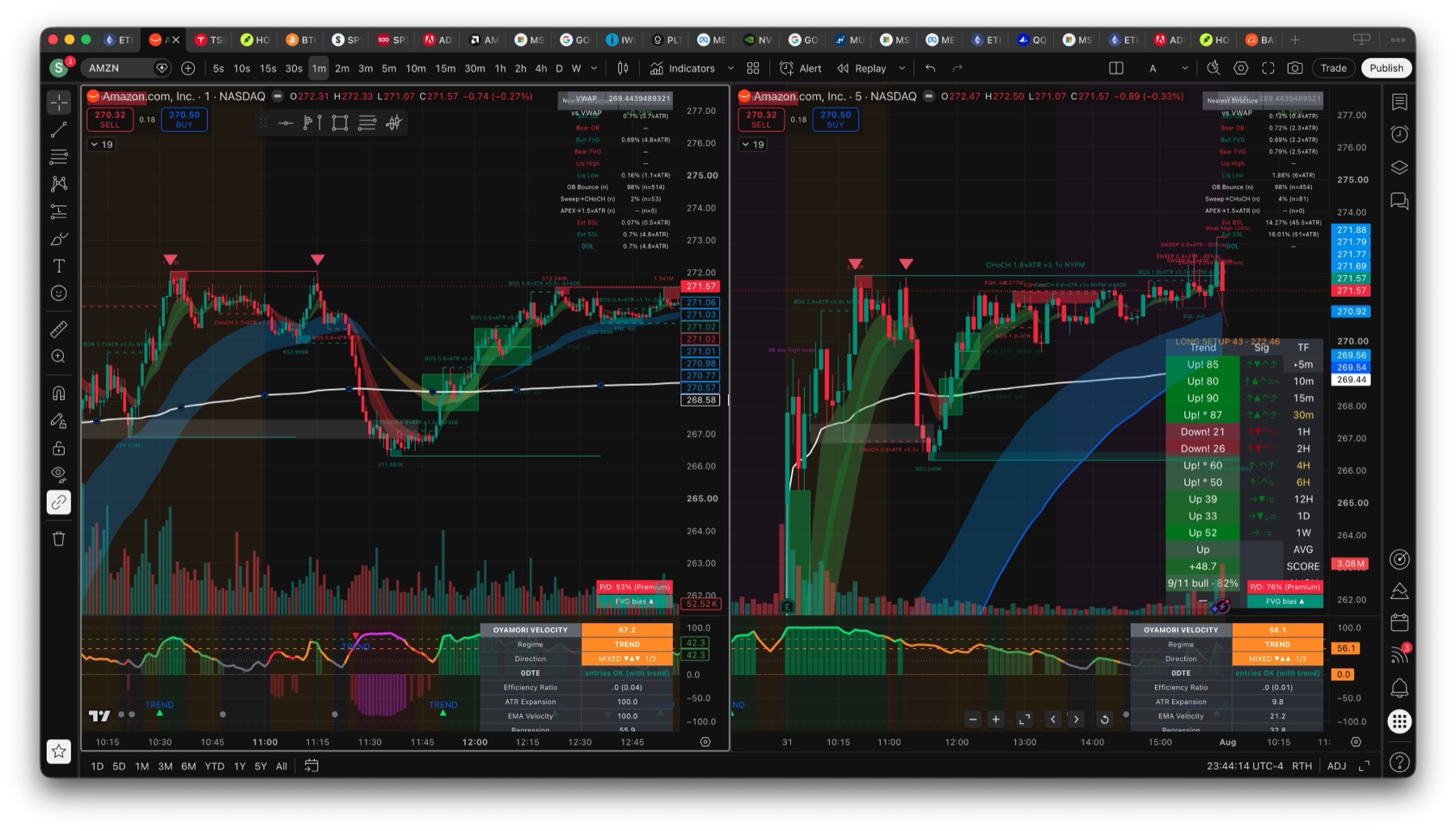Viewport: 1456px width, 831px height.
Task: Click left chart's 270.32 SELL button
Action: pos(110,120)
